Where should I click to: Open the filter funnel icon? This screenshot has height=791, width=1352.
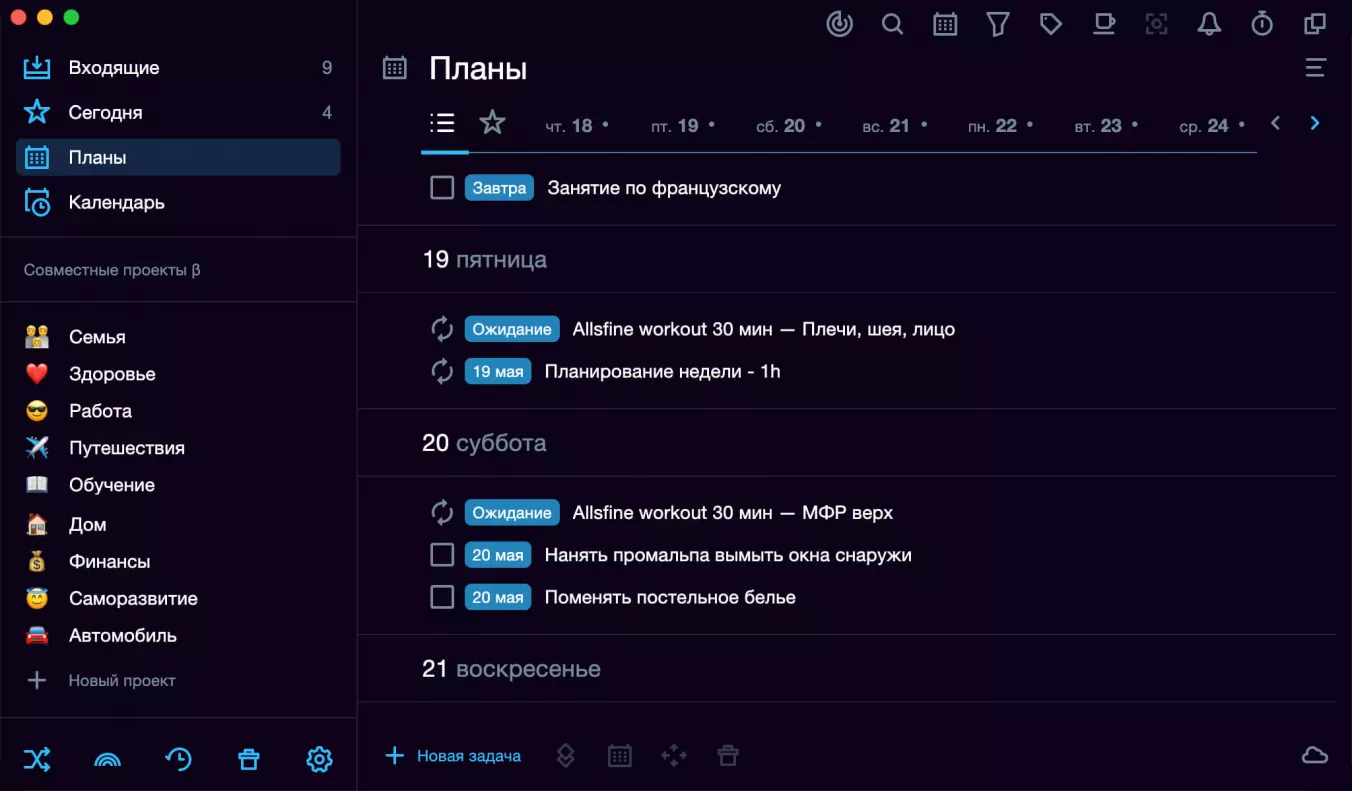coord(998,24)
